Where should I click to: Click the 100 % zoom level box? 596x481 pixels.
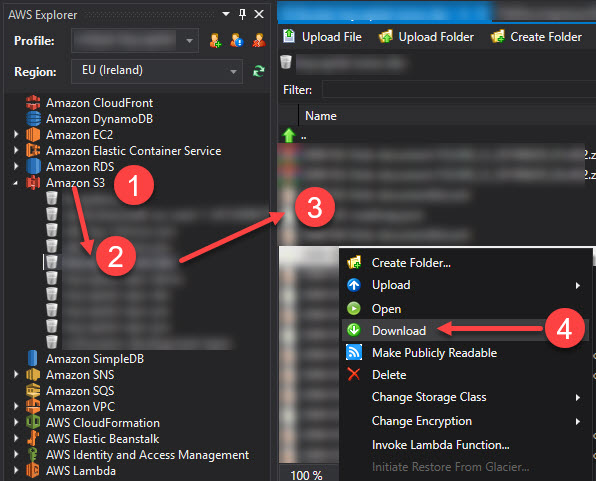306,475
